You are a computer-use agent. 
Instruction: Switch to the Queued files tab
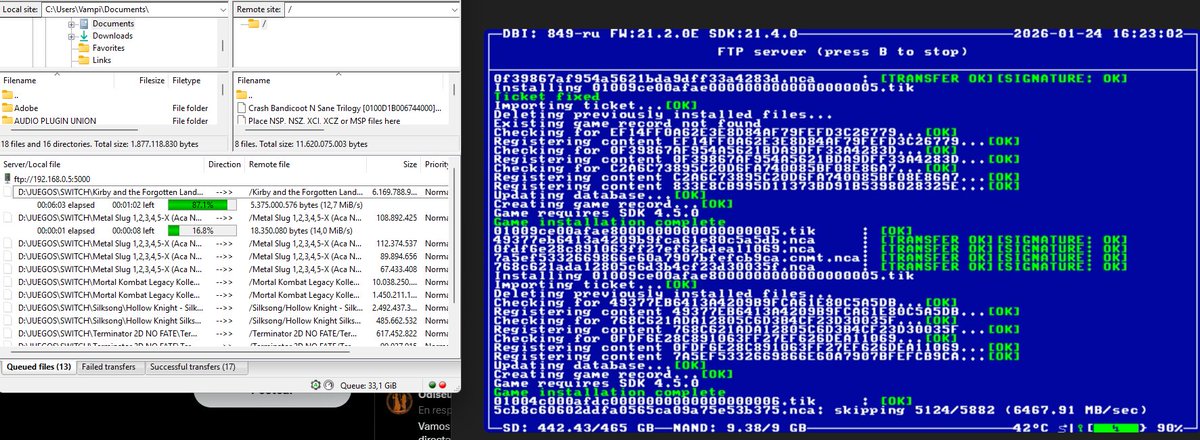coord(38,367)
